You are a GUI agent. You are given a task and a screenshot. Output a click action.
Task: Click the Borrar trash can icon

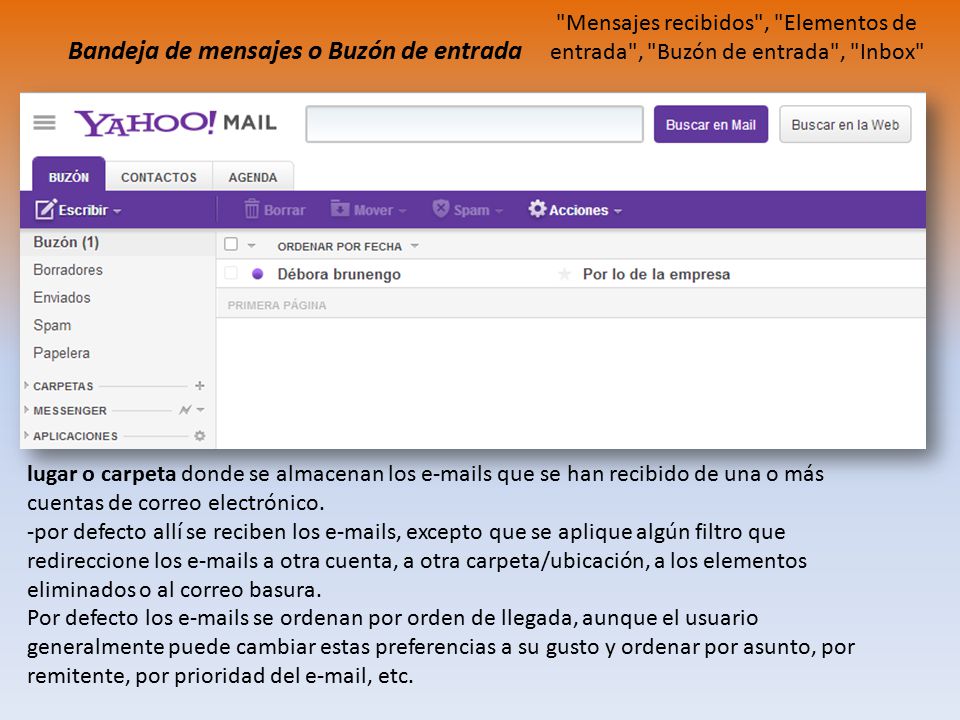(x=252, y=209)
